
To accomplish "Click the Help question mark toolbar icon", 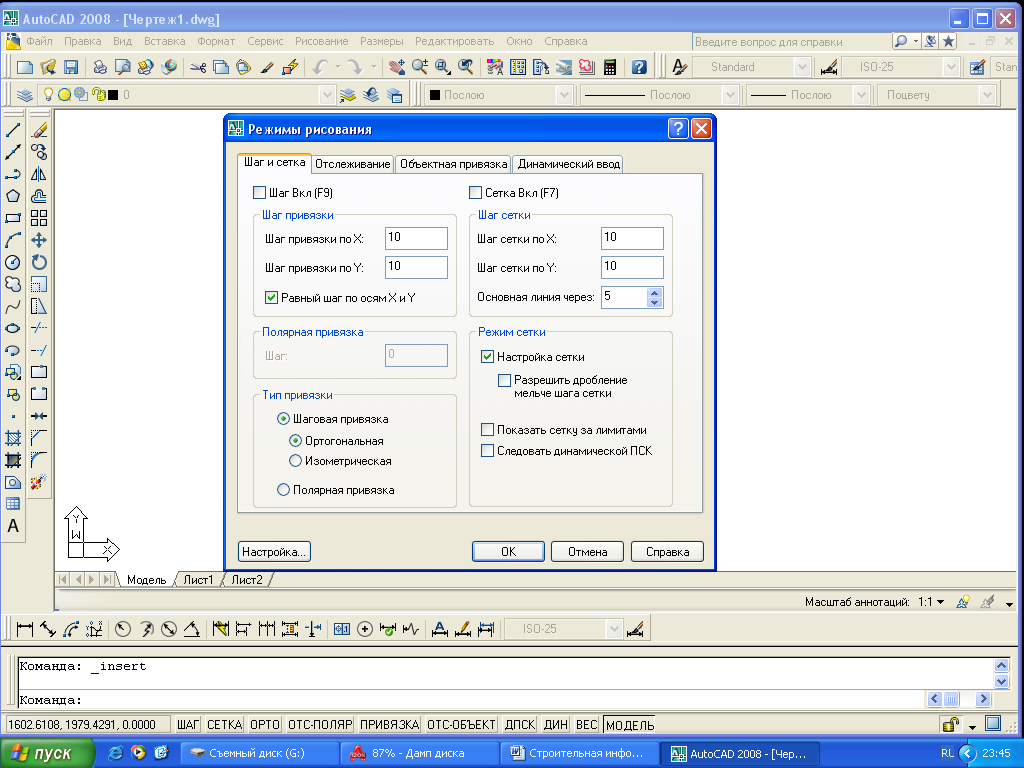I will [639, 67].
